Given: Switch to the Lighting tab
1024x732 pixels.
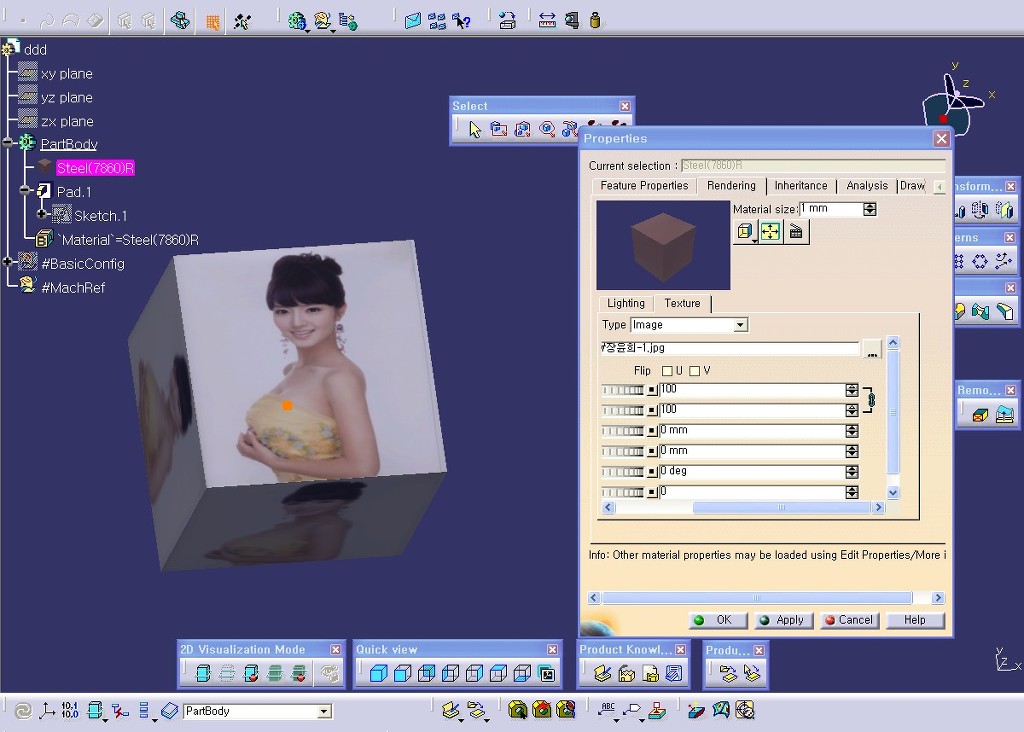Looking at the screenshot, I should (x=626, y=303).
